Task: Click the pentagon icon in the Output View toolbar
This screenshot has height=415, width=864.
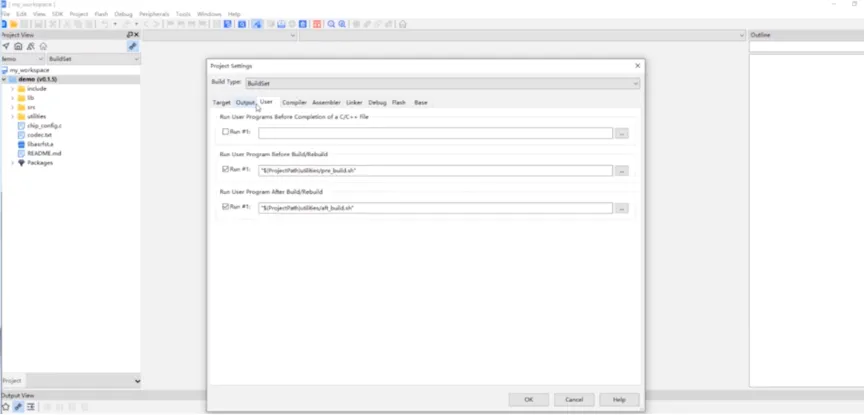Action: 6,407
